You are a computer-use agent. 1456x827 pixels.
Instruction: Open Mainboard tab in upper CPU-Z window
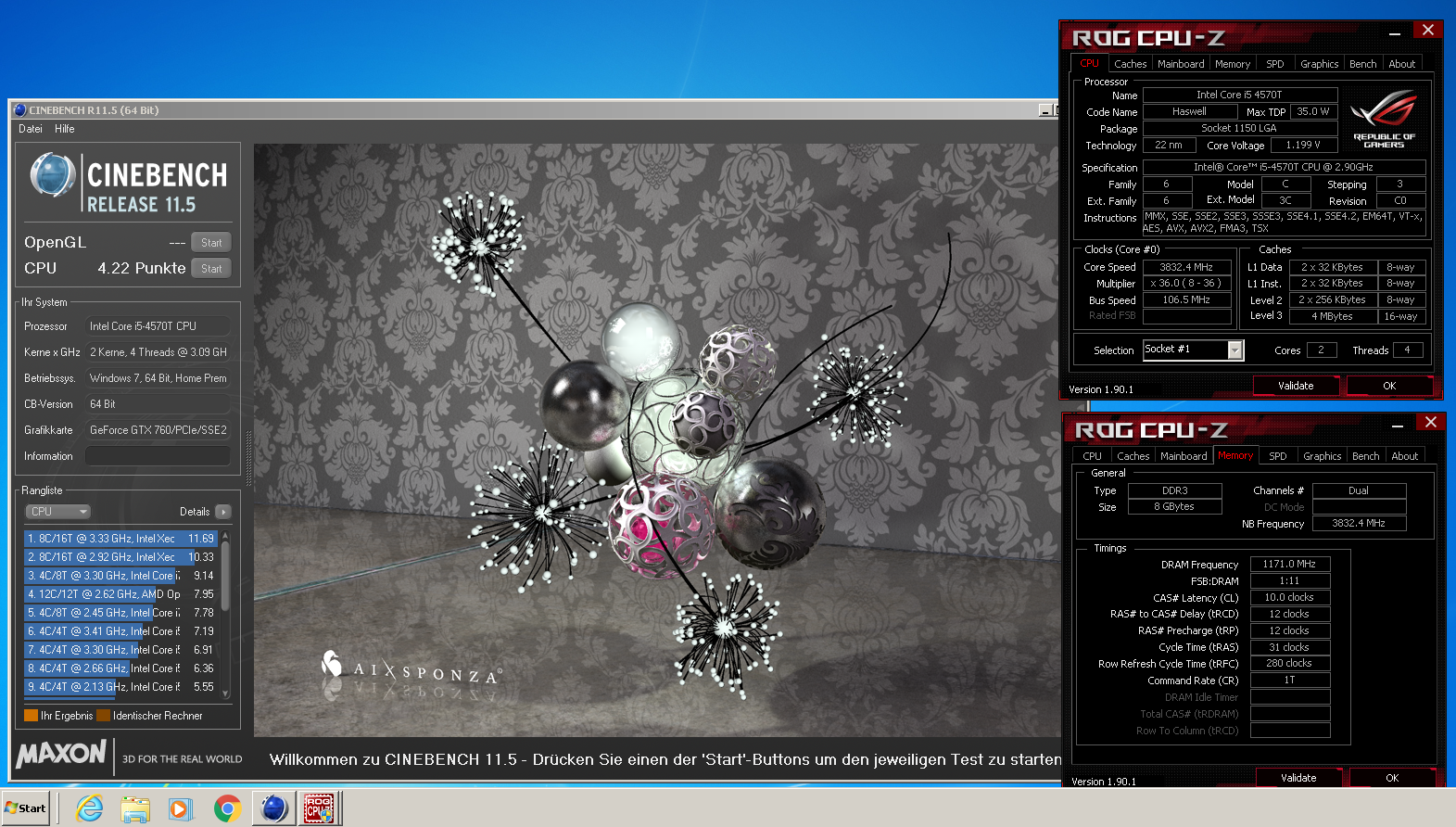pyautogui.click(x=1181, y=64)
